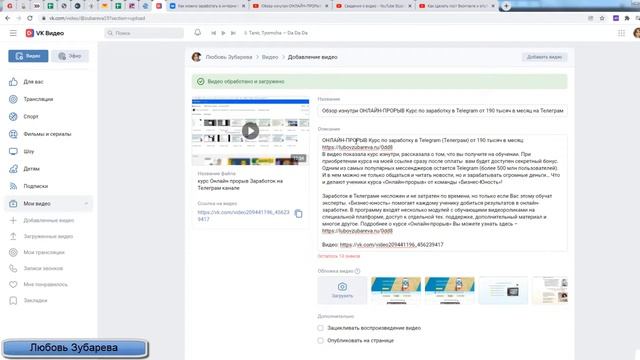The image size is (640, 360).
Task: Reload the page with the browser refresh icon
Action: [30, 18]
